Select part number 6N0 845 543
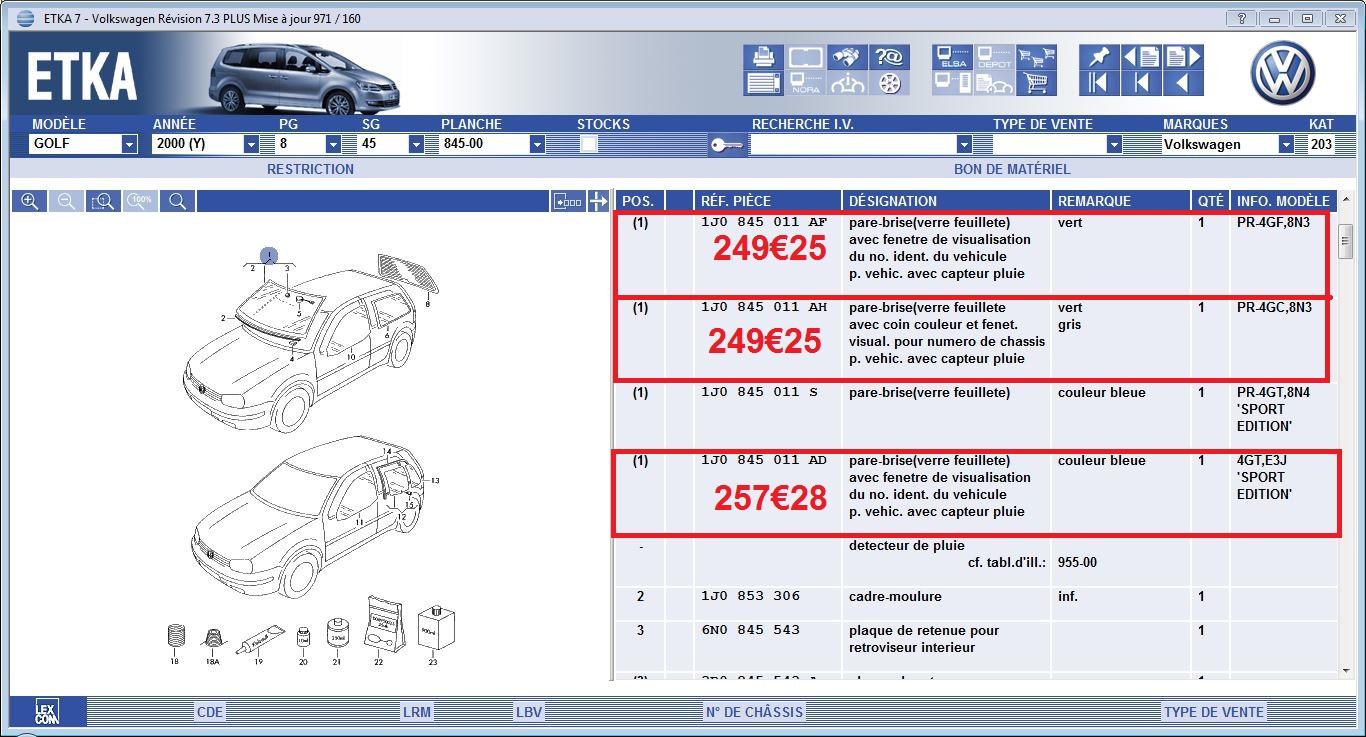This screenshot has height=737, width=1366. pos(751,631)
